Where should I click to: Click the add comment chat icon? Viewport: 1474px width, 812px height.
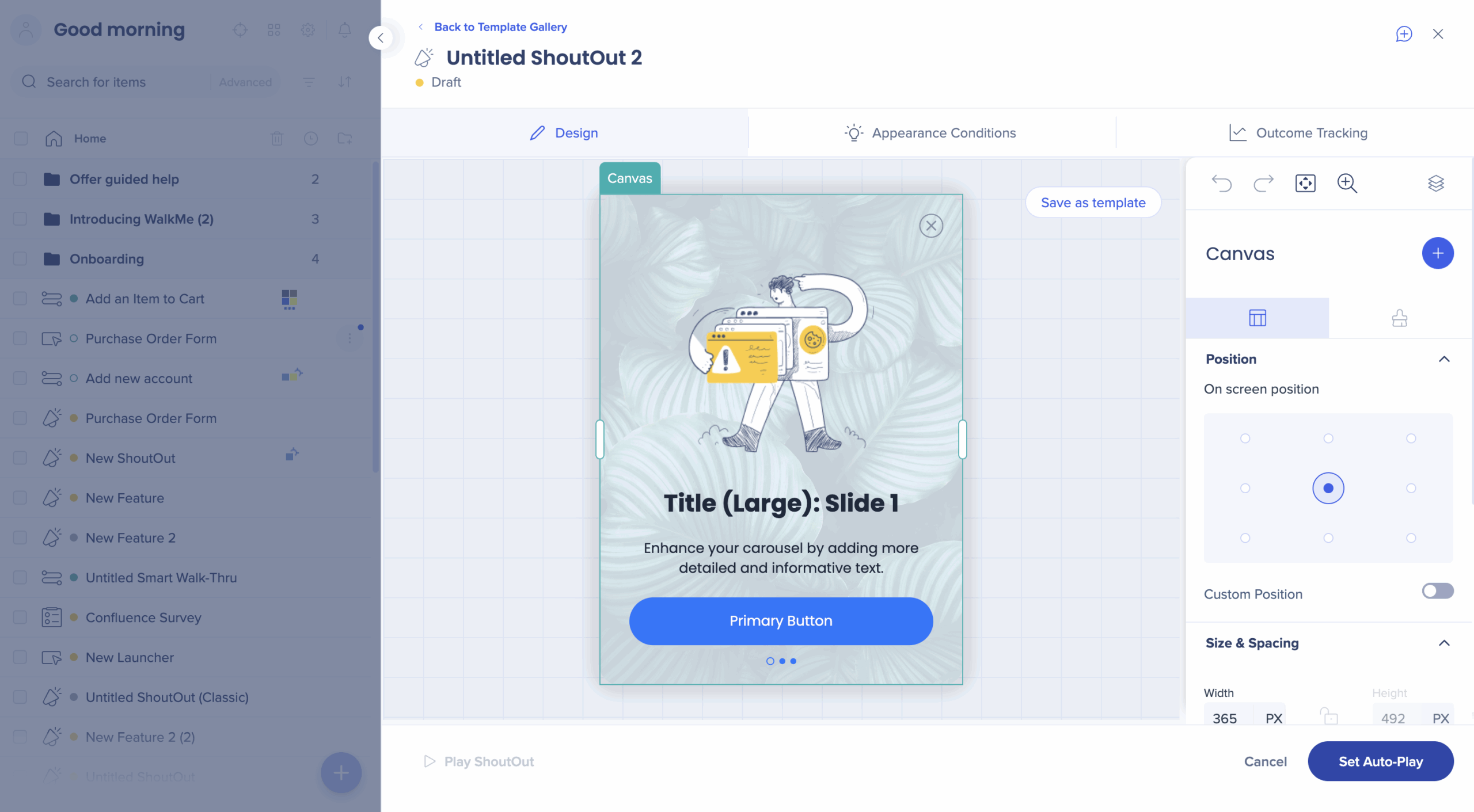[1404, 34]
